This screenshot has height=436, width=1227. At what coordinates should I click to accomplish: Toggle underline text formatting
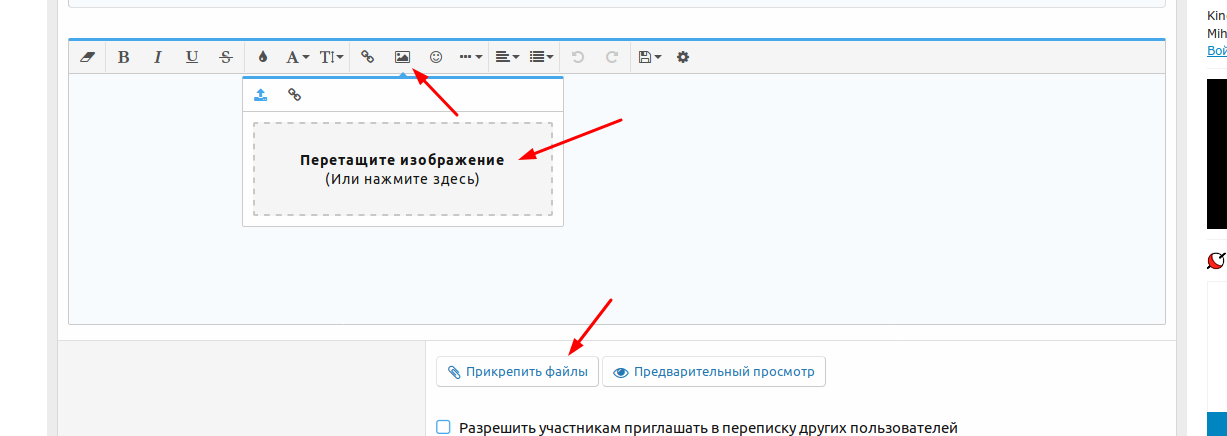(192, 57)
